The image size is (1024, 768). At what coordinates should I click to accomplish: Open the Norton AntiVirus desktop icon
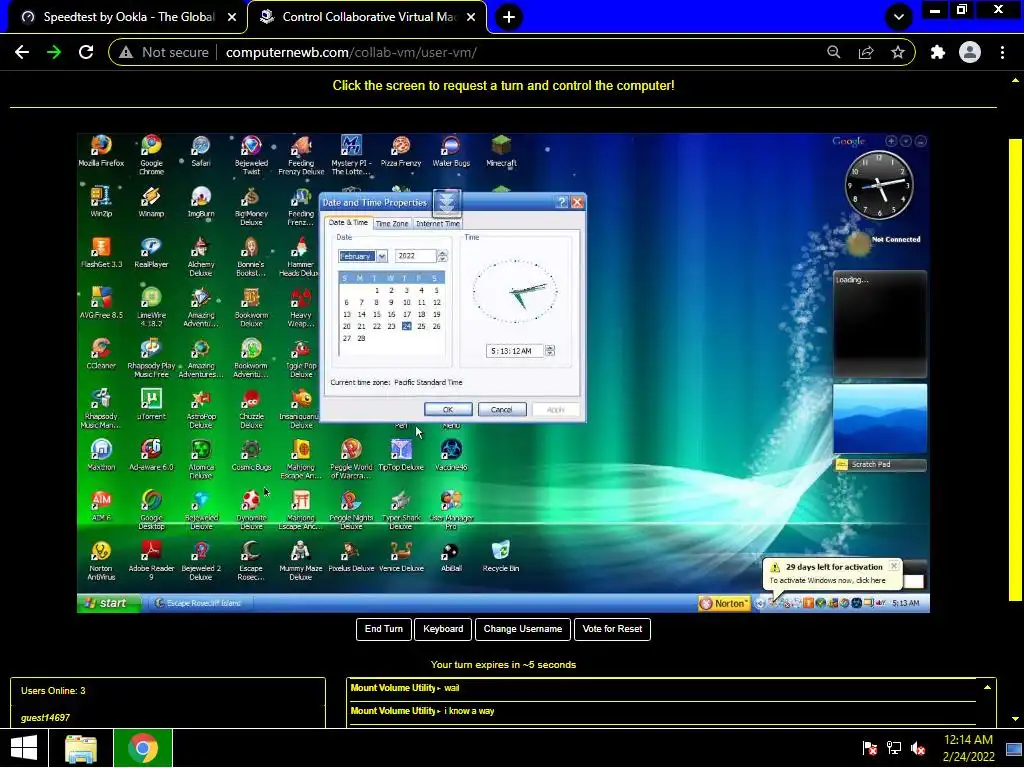click(101, 560)
